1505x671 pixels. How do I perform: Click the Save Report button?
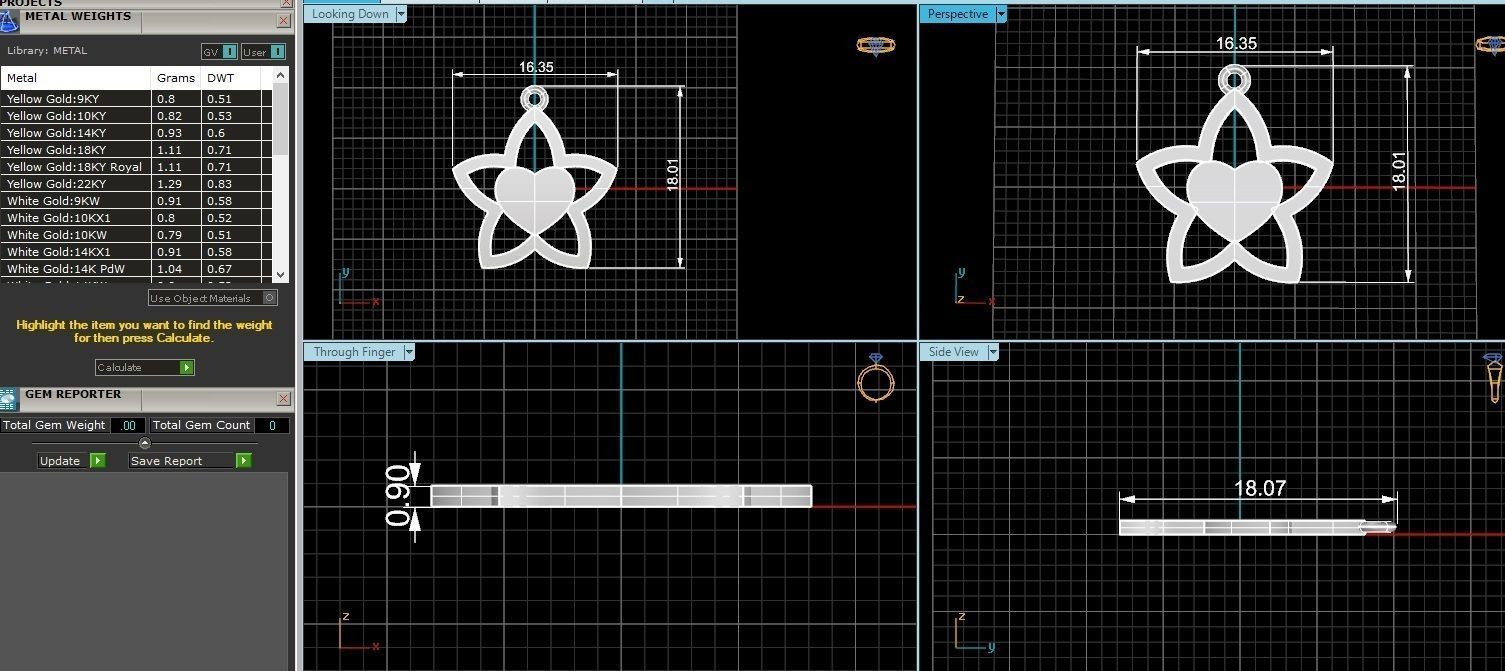tap(190, 461)
